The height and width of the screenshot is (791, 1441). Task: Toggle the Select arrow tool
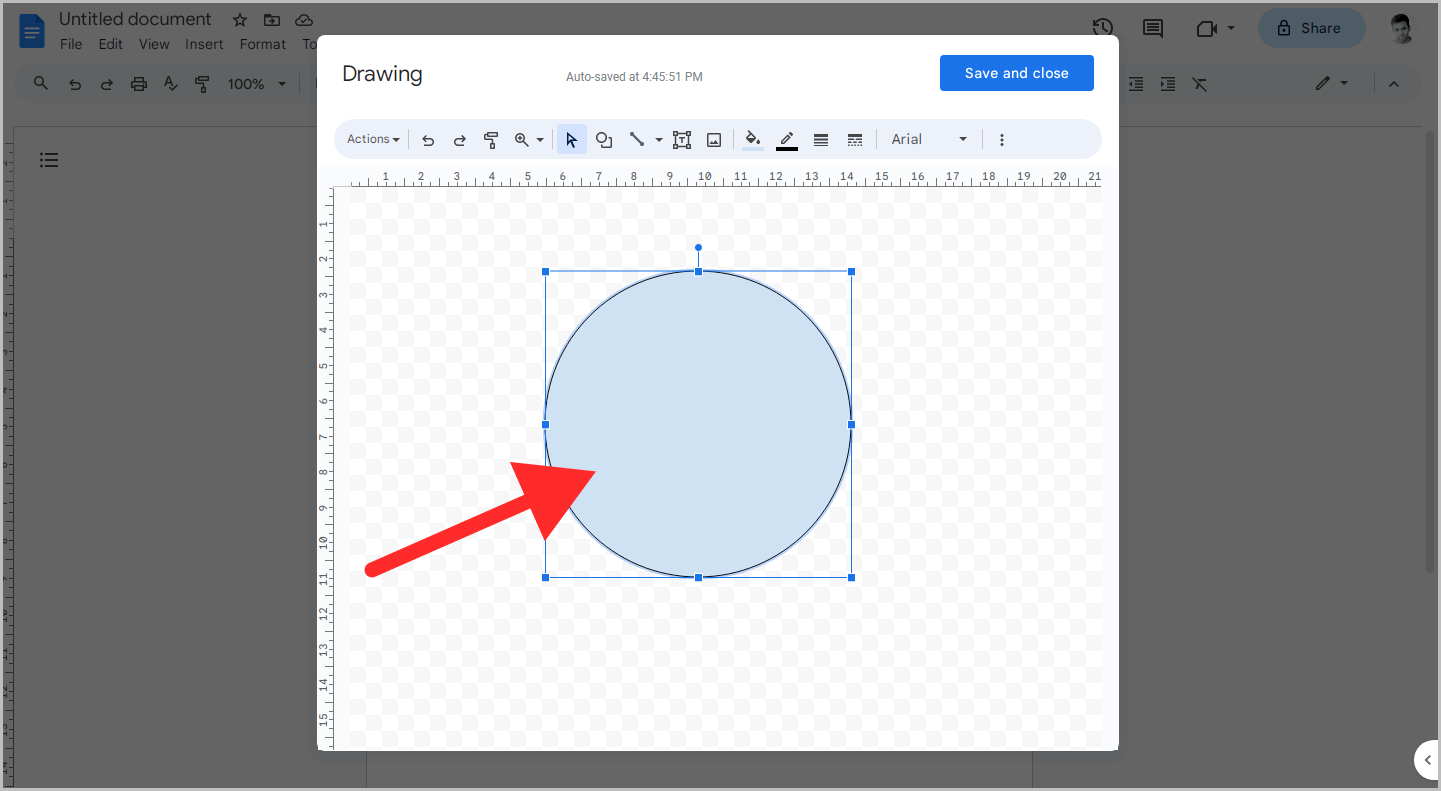pyautogui.click(x=571, y=139)
